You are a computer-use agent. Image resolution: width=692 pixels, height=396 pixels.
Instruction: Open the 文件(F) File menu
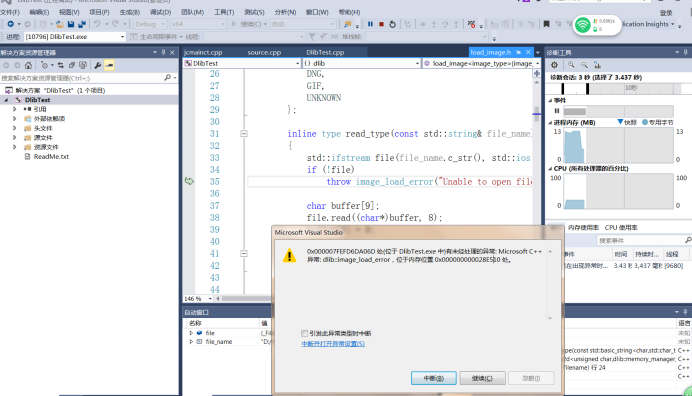point(10,12)
